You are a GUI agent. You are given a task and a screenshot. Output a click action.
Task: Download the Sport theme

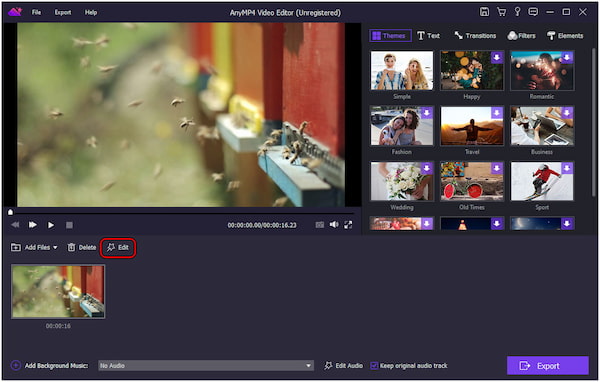coord(567,168)
